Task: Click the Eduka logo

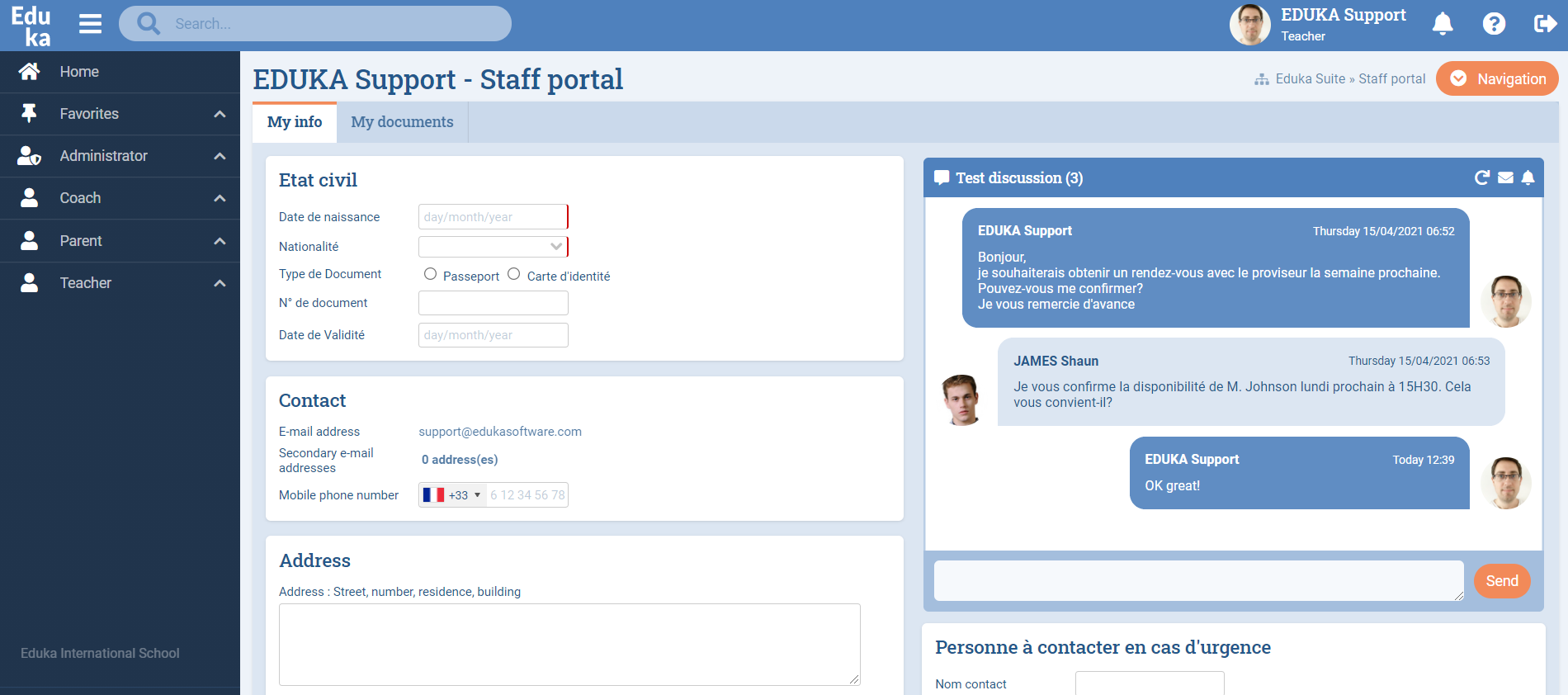Action: [x=31, y=26]
